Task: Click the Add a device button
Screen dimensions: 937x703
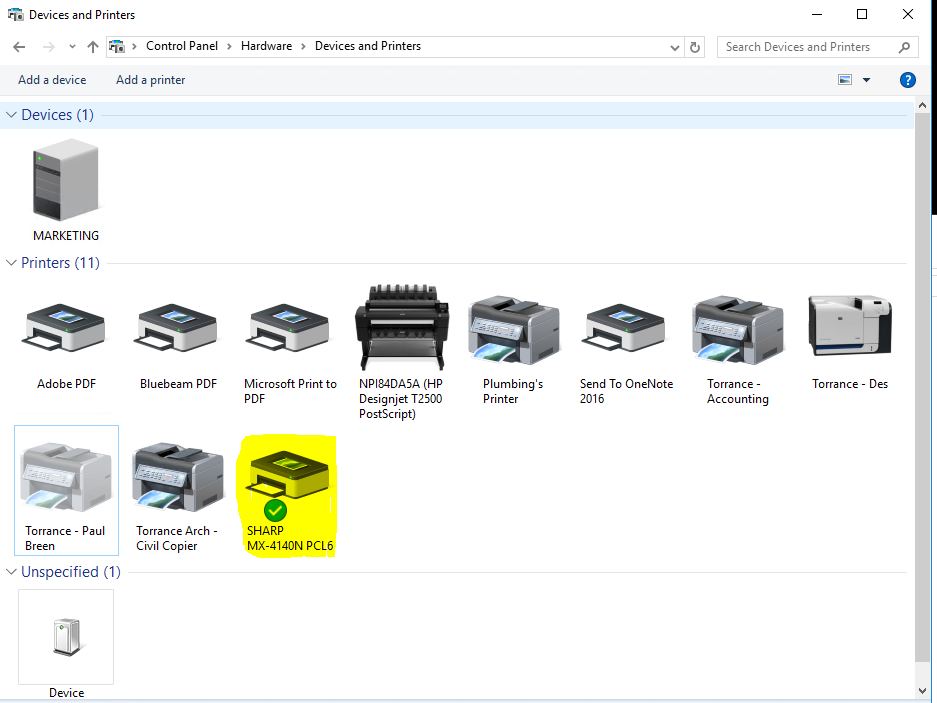Action: tap(52, 80)
